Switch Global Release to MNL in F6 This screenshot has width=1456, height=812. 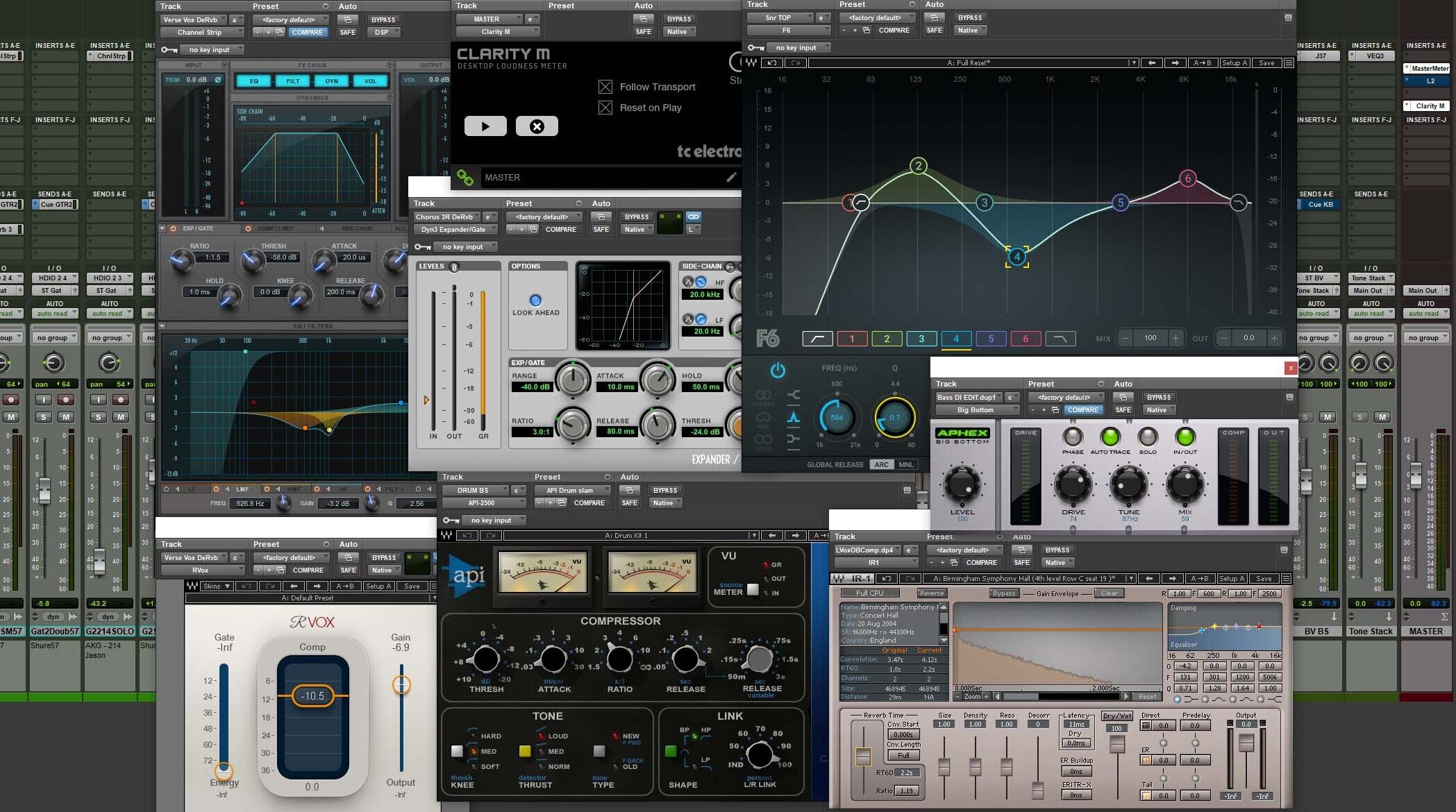[x=905, y=464]
